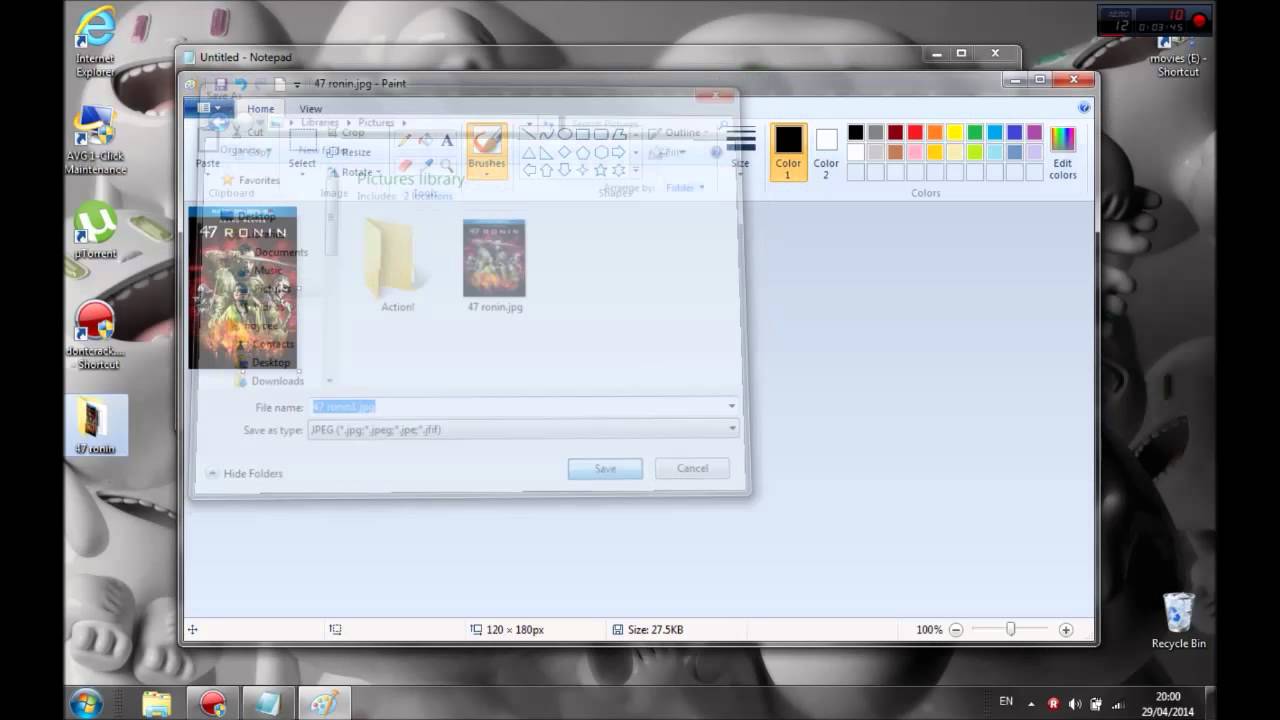Image resolution: width=1280 pixels, height=720 pixels.
Task: Switch to the Home ribbon tab in Paint
Action: 260,109
